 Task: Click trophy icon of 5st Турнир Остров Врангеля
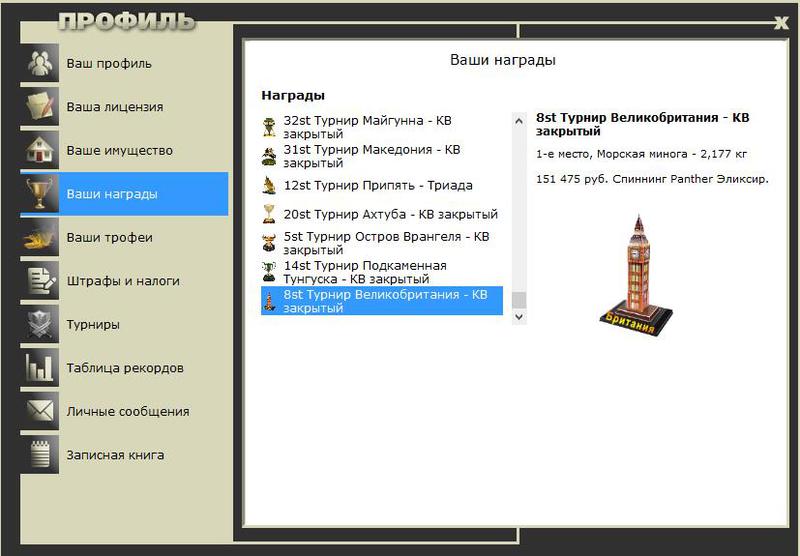click(x=269, y=243)
